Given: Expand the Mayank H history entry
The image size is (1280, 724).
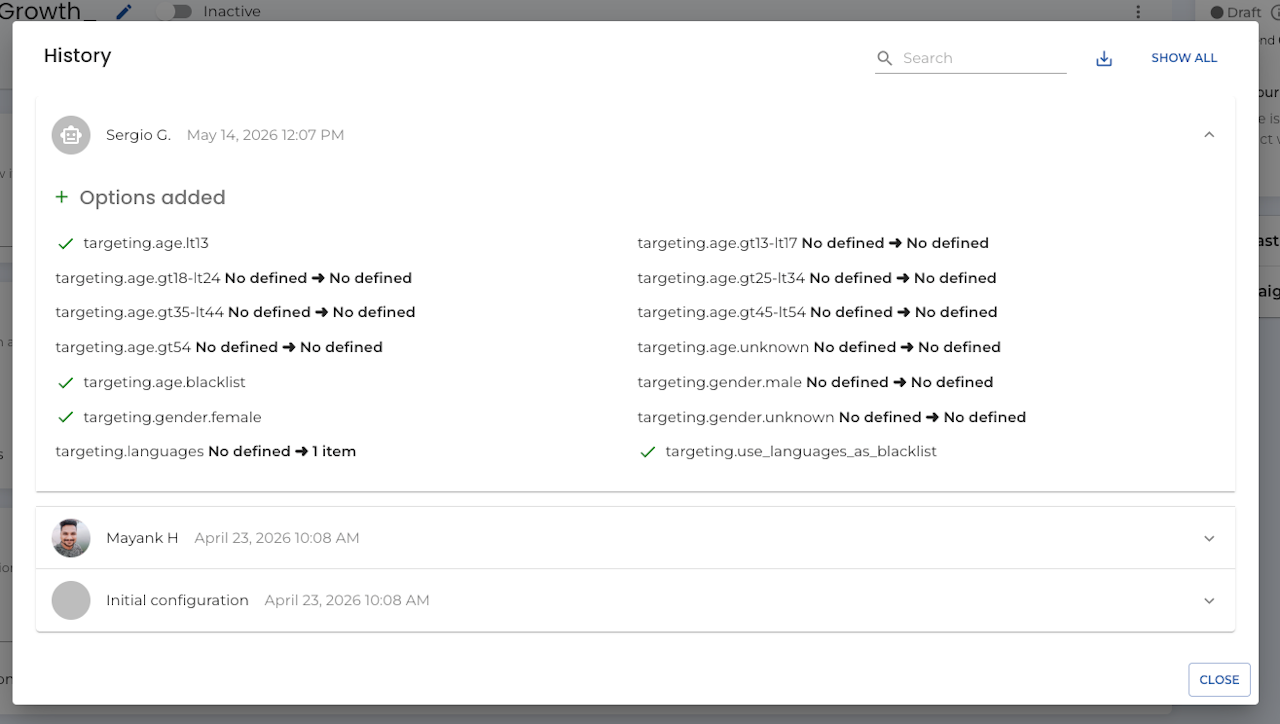Looking at the screenshot, I should pos(1209,538).
